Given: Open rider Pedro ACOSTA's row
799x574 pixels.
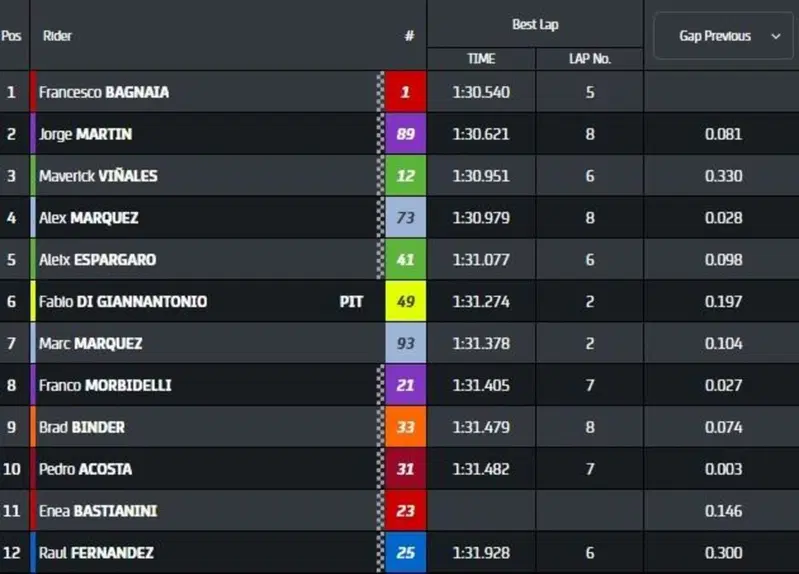Looking at the screenshot, I should [400, 469].
